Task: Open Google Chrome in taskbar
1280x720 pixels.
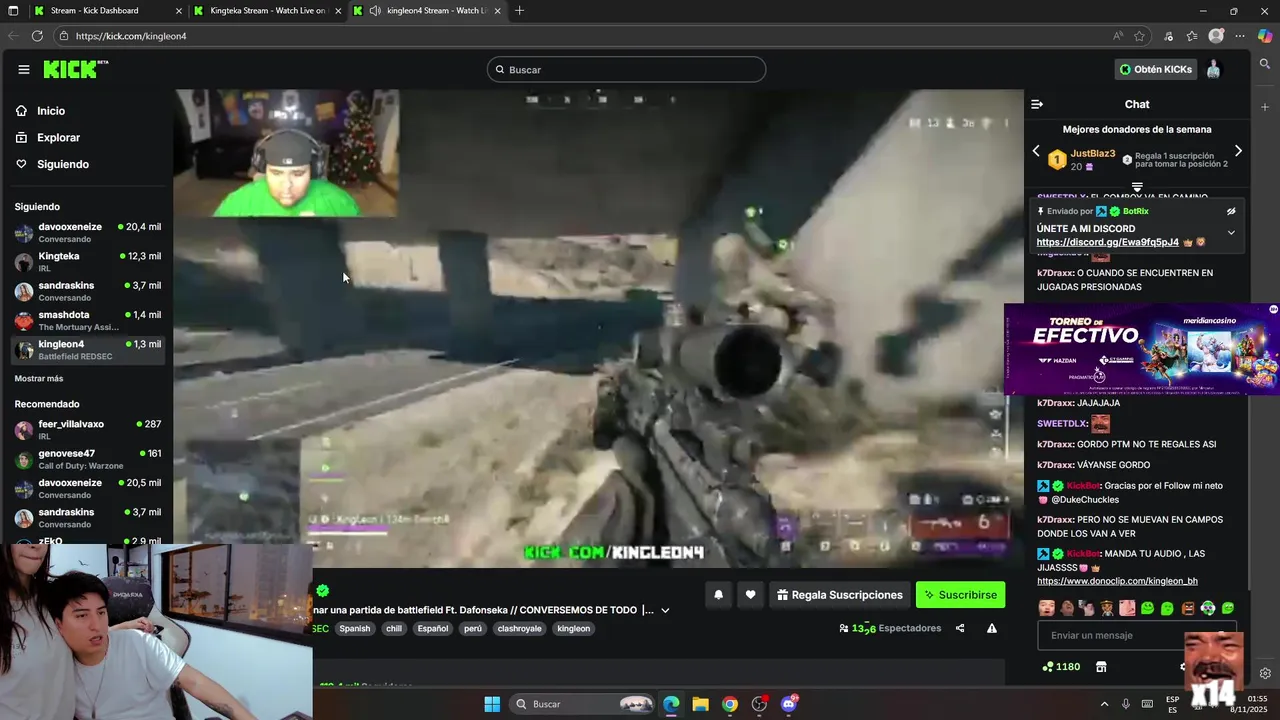Action: tap(730, 704)
